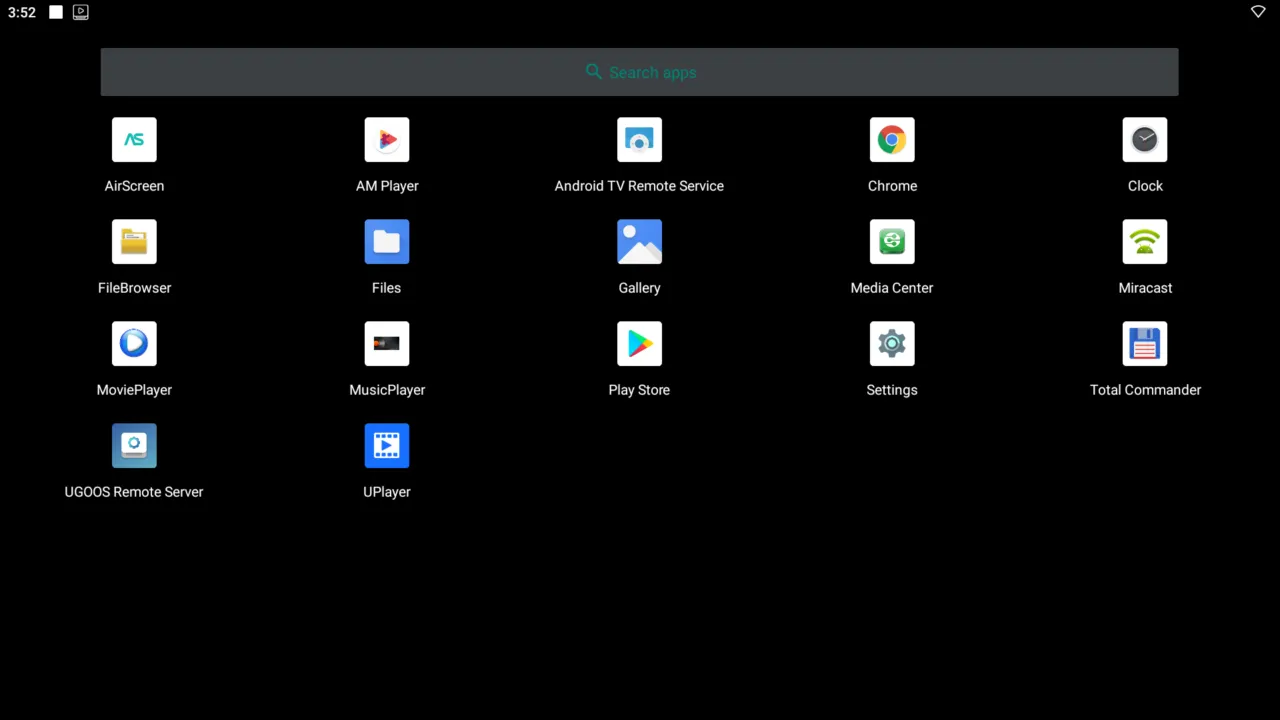Open the Play Store
This screenshot has height=720, width=1280.
coord(639,344)
